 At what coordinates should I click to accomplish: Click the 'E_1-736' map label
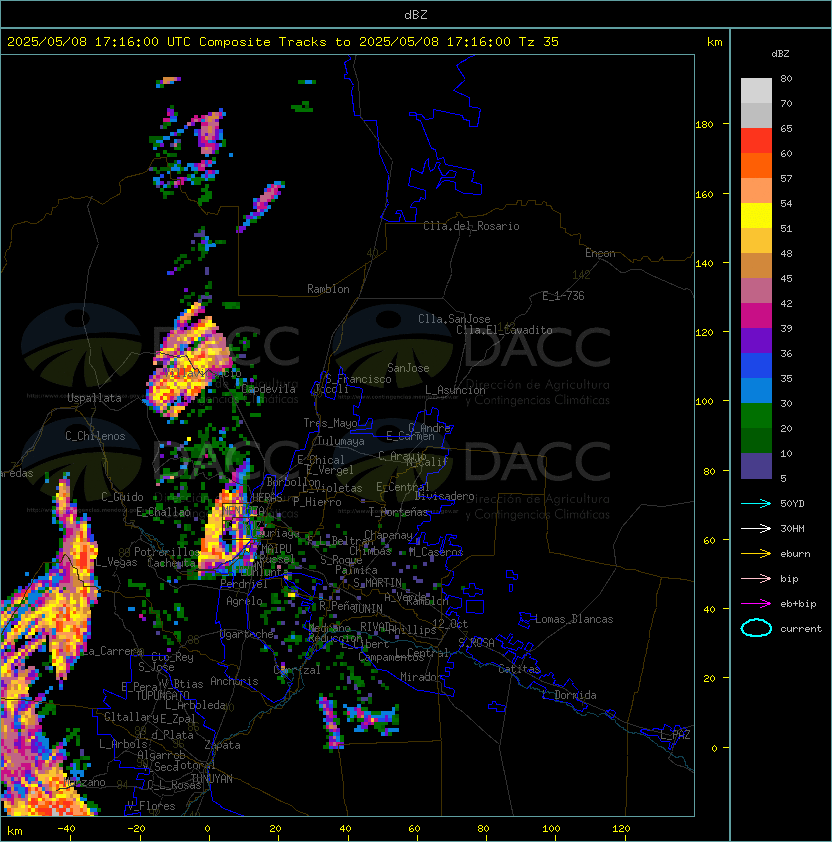tap(563, 296)
